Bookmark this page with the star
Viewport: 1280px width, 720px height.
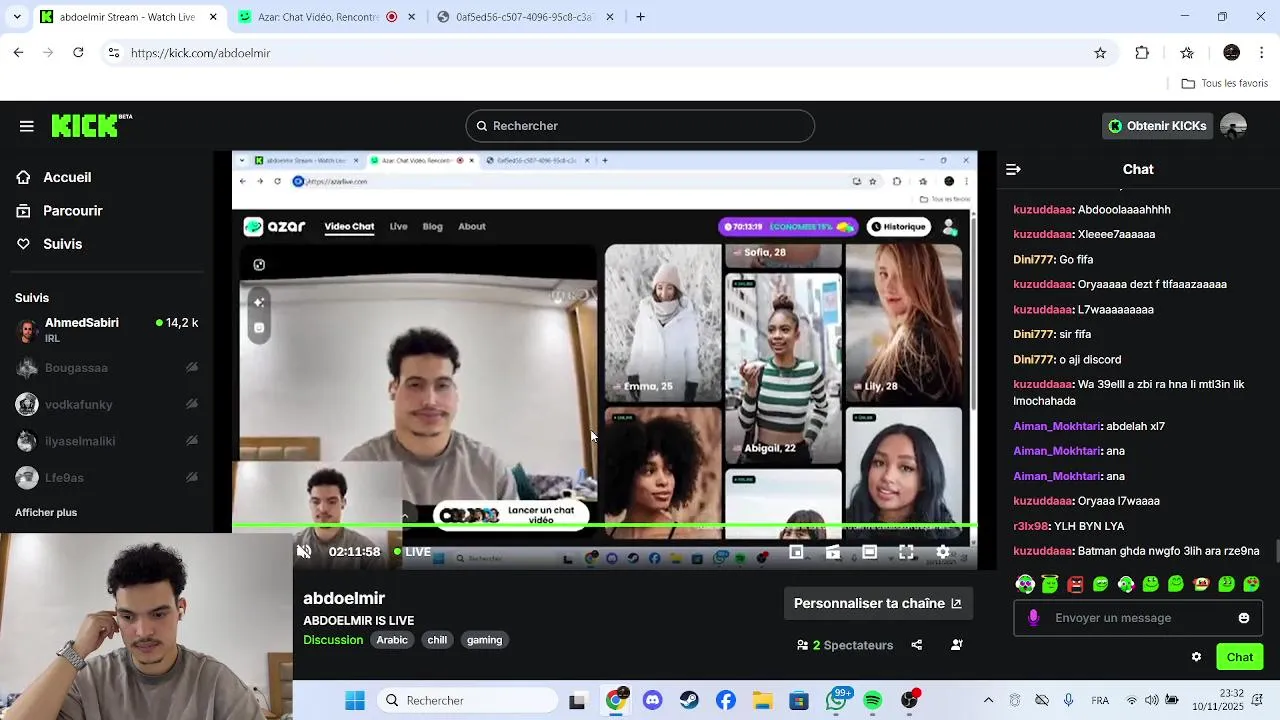point(1100,53)
